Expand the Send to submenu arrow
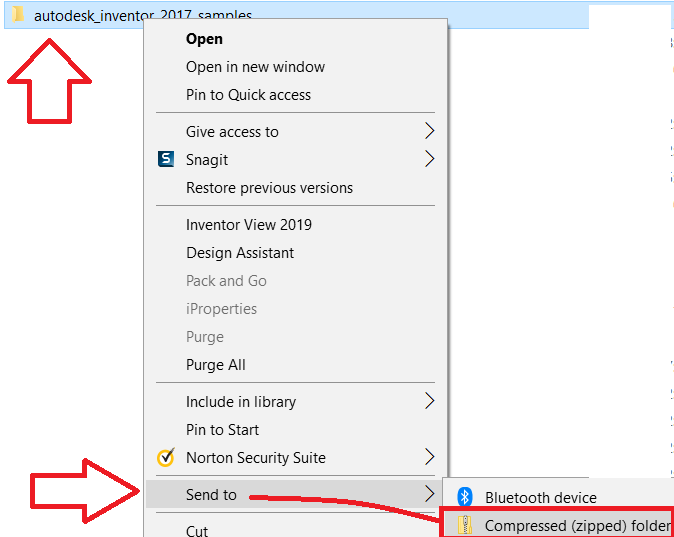674x537 pixels. [429, 494]
